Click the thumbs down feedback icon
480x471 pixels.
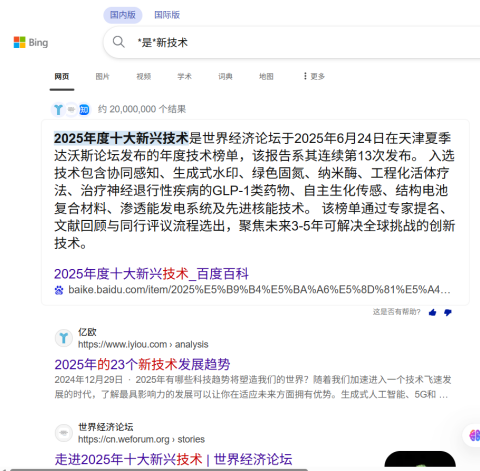[448, 312]
